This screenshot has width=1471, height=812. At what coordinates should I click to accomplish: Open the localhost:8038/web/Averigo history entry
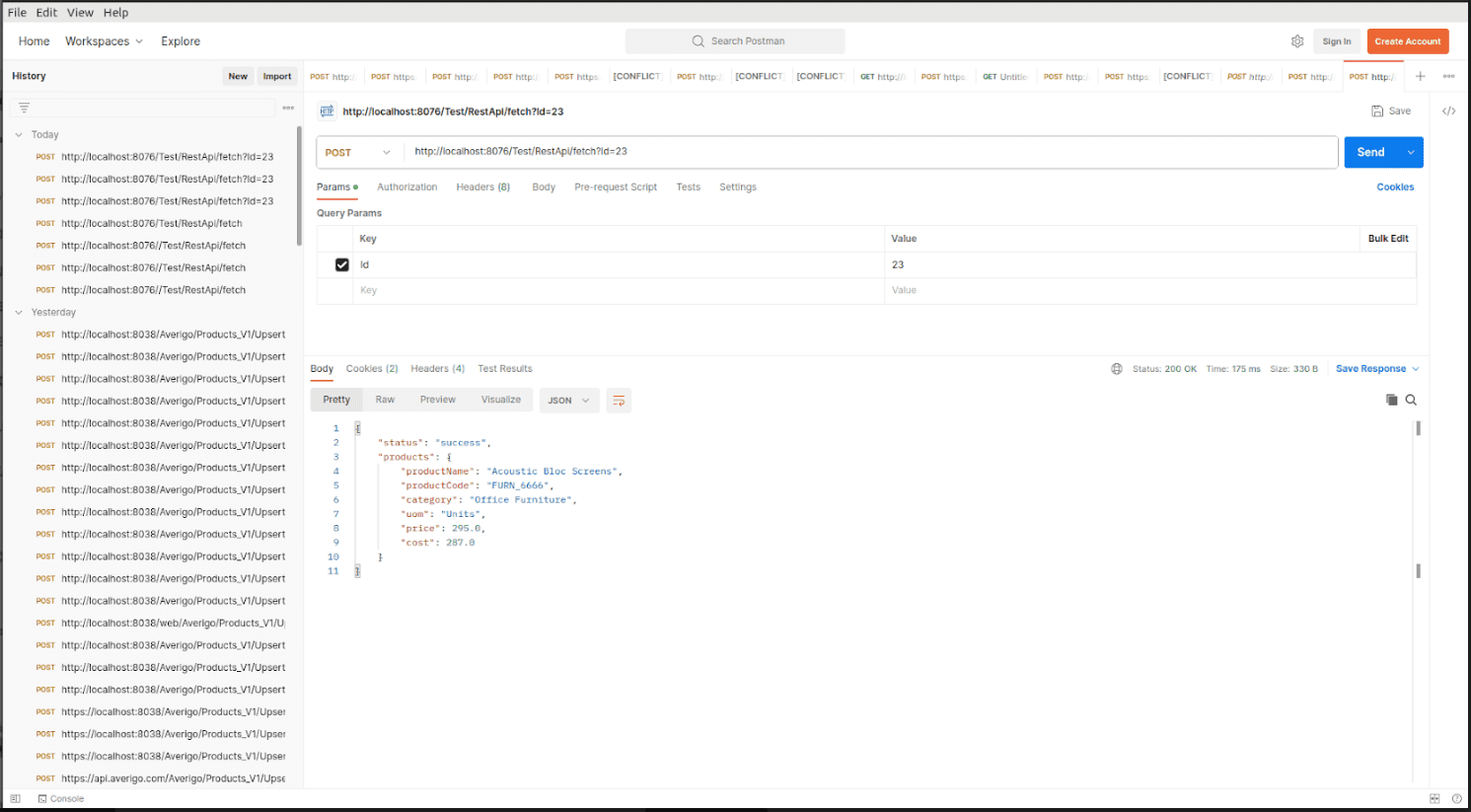tap(160, 623)
